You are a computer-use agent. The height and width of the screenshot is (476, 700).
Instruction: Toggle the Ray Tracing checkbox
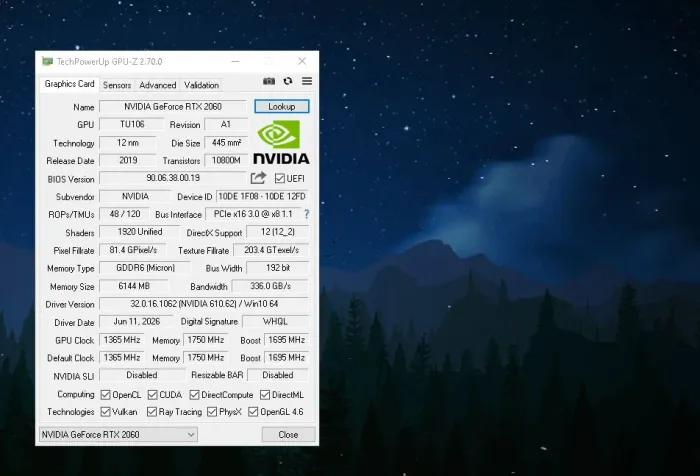click(x=152, y=412)
